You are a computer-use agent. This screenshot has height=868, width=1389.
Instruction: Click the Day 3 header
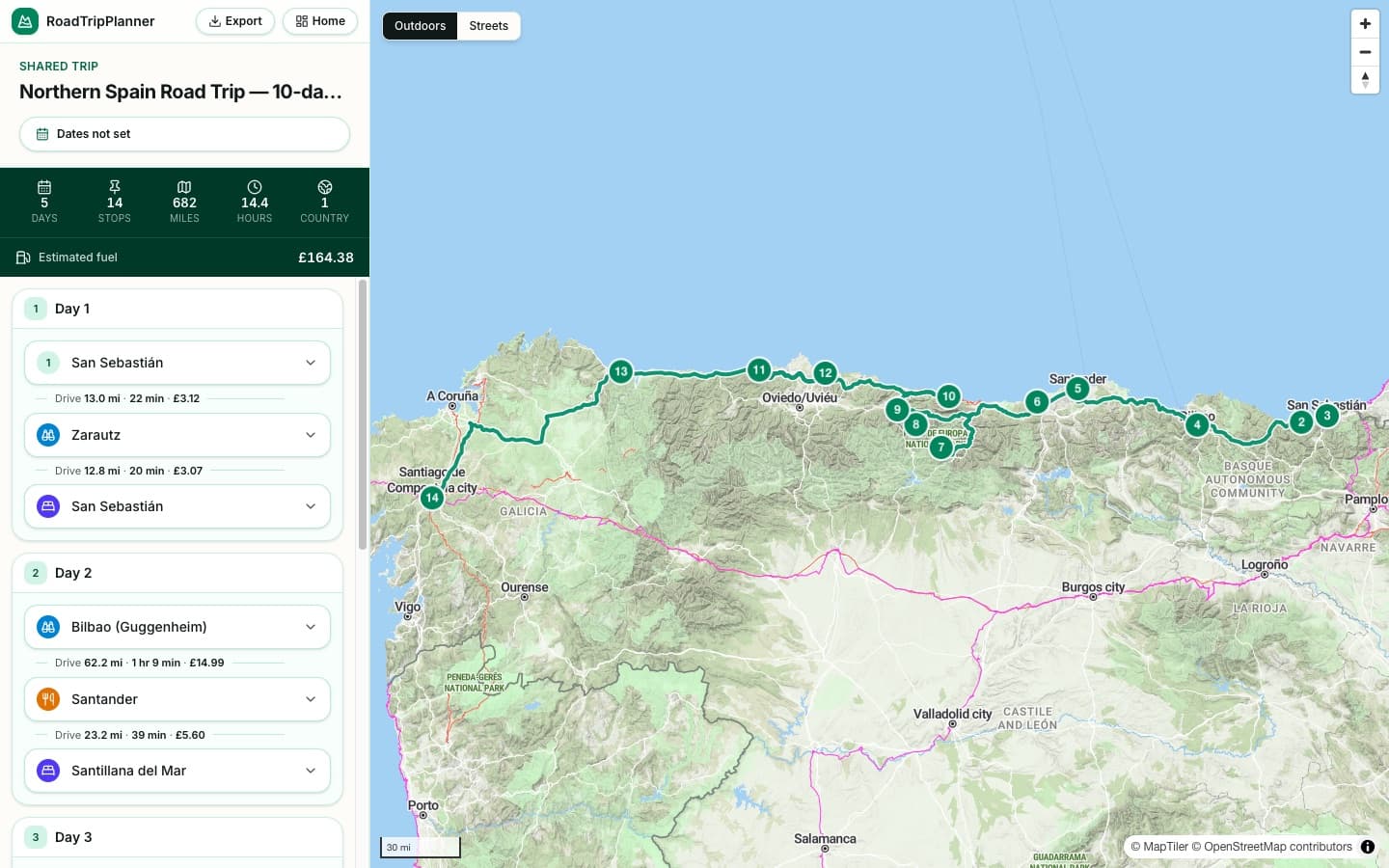tap(177, 837)
